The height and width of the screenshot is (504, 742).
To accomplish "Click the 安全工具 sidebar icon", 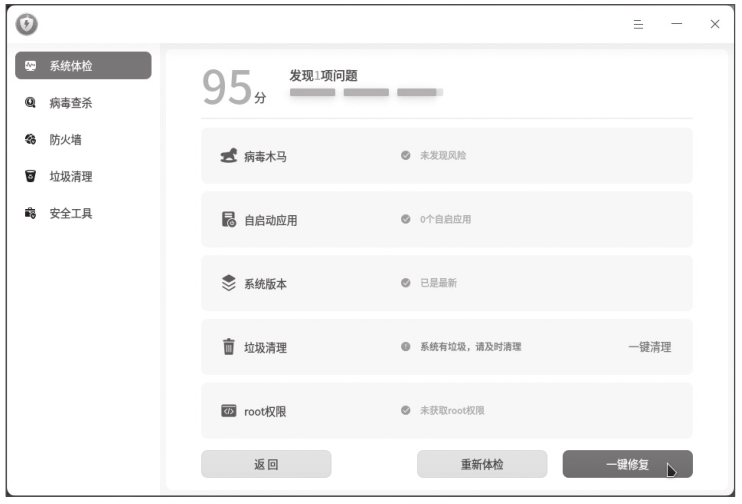I will [x=30, y=214].
